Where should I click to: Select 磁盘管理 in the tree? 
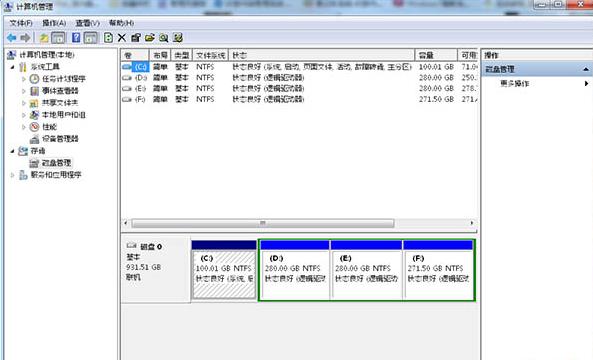pos(56,163)
